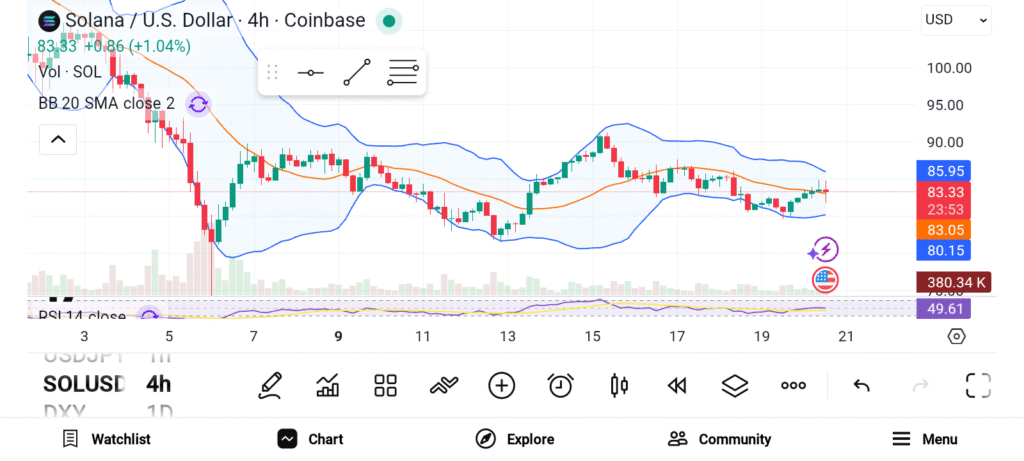Select the horizontal line drawing tool
This screenshot has height=461, width=1024.
tap(310, 72)
